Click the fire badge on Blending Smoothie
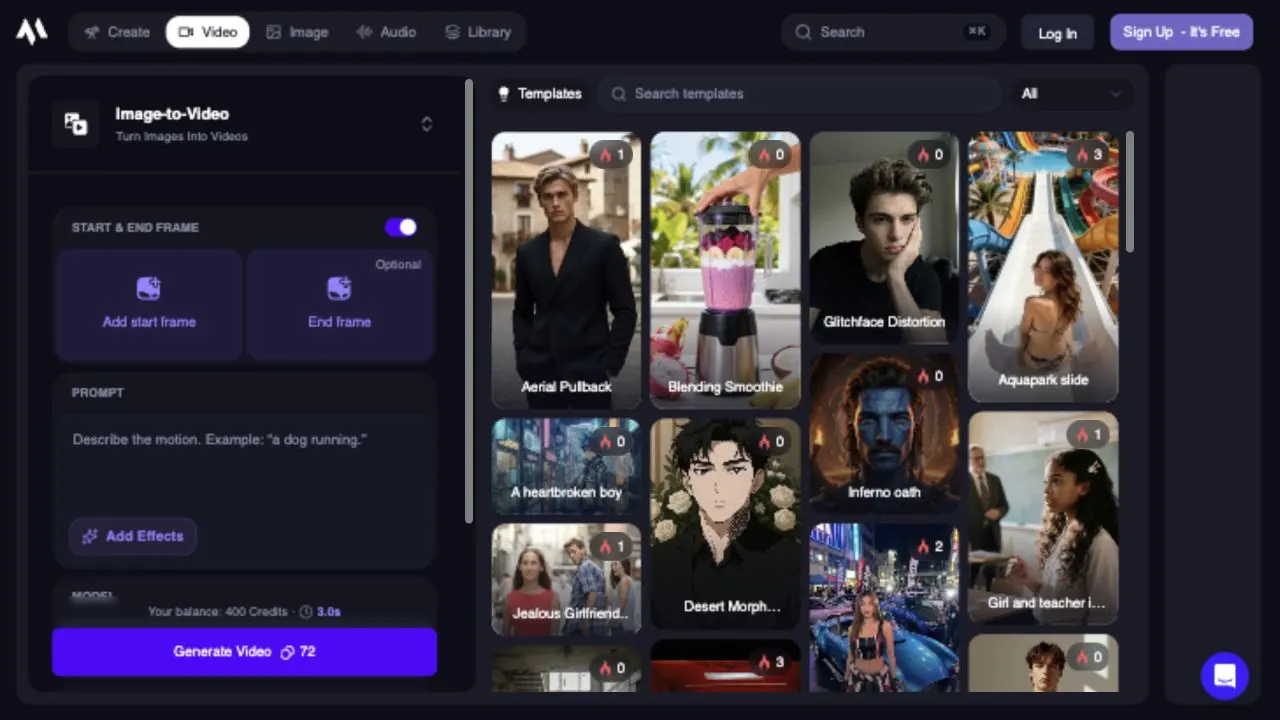The width and height of the screenshot is (1280, 720). point(771,155)
